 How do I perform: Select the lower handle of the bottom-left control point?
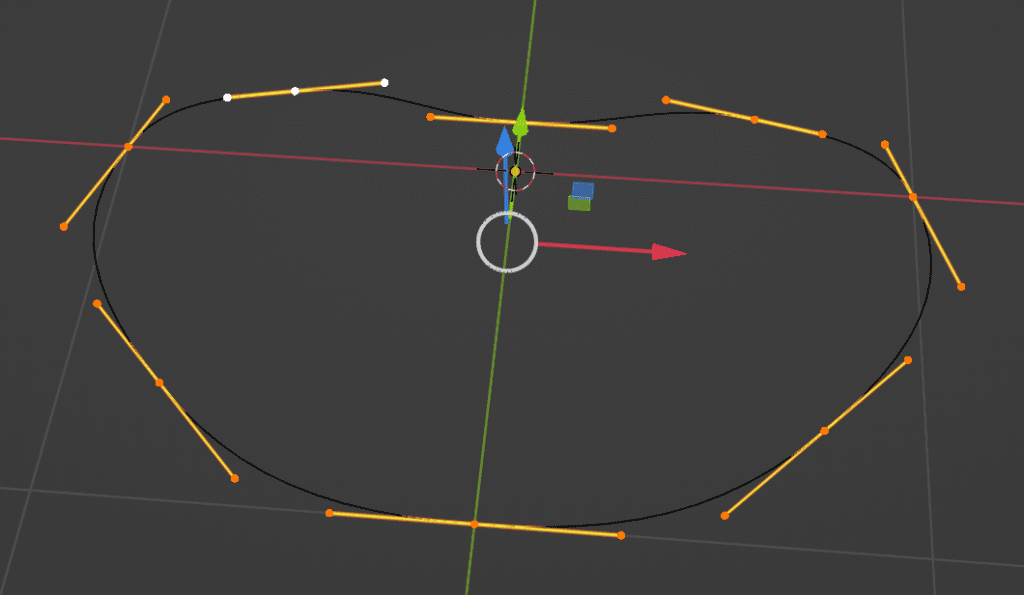tap(235, 479)
